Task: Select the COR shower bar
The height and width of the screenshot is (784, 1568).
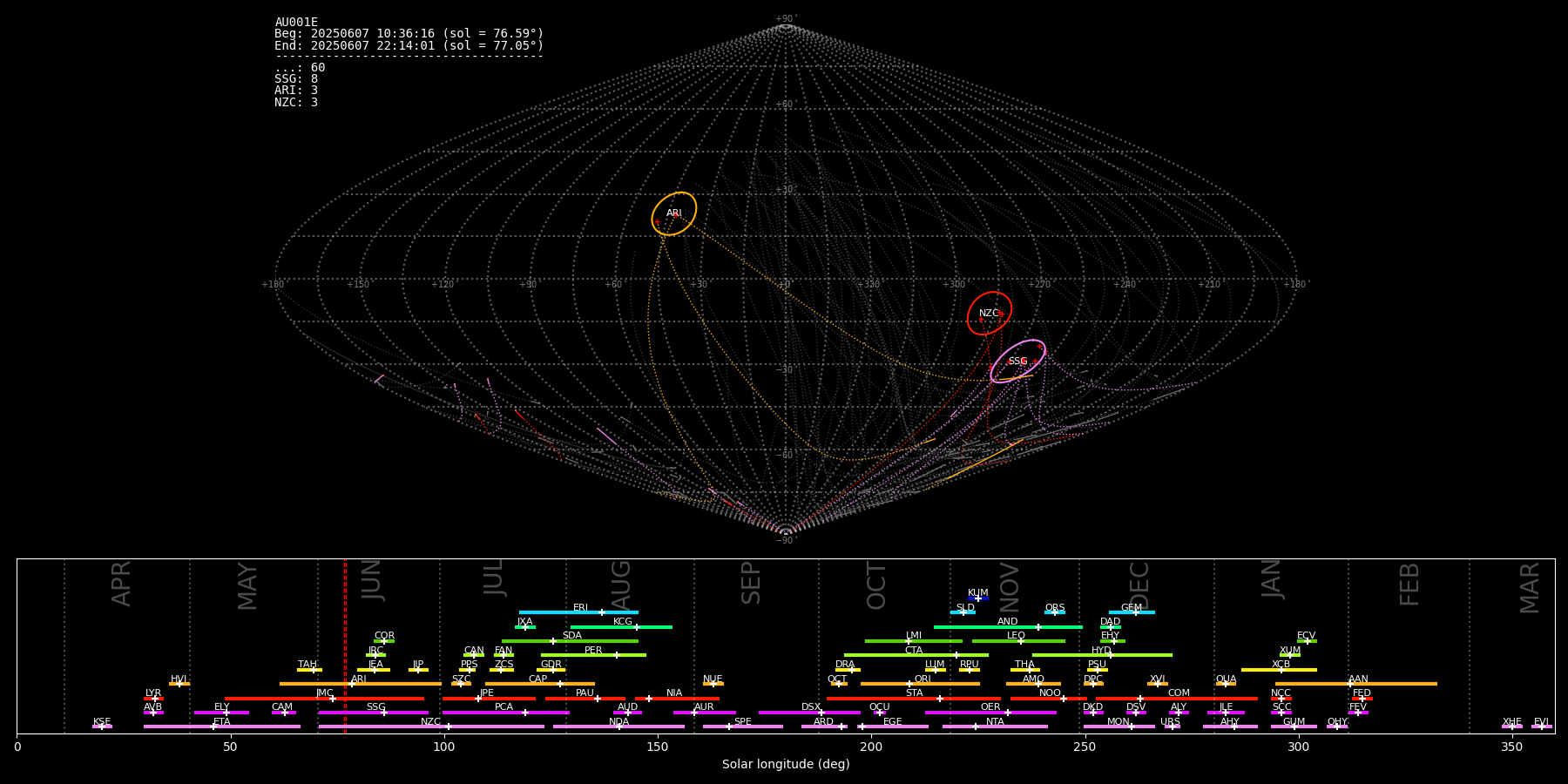Action: coord(384,641)
